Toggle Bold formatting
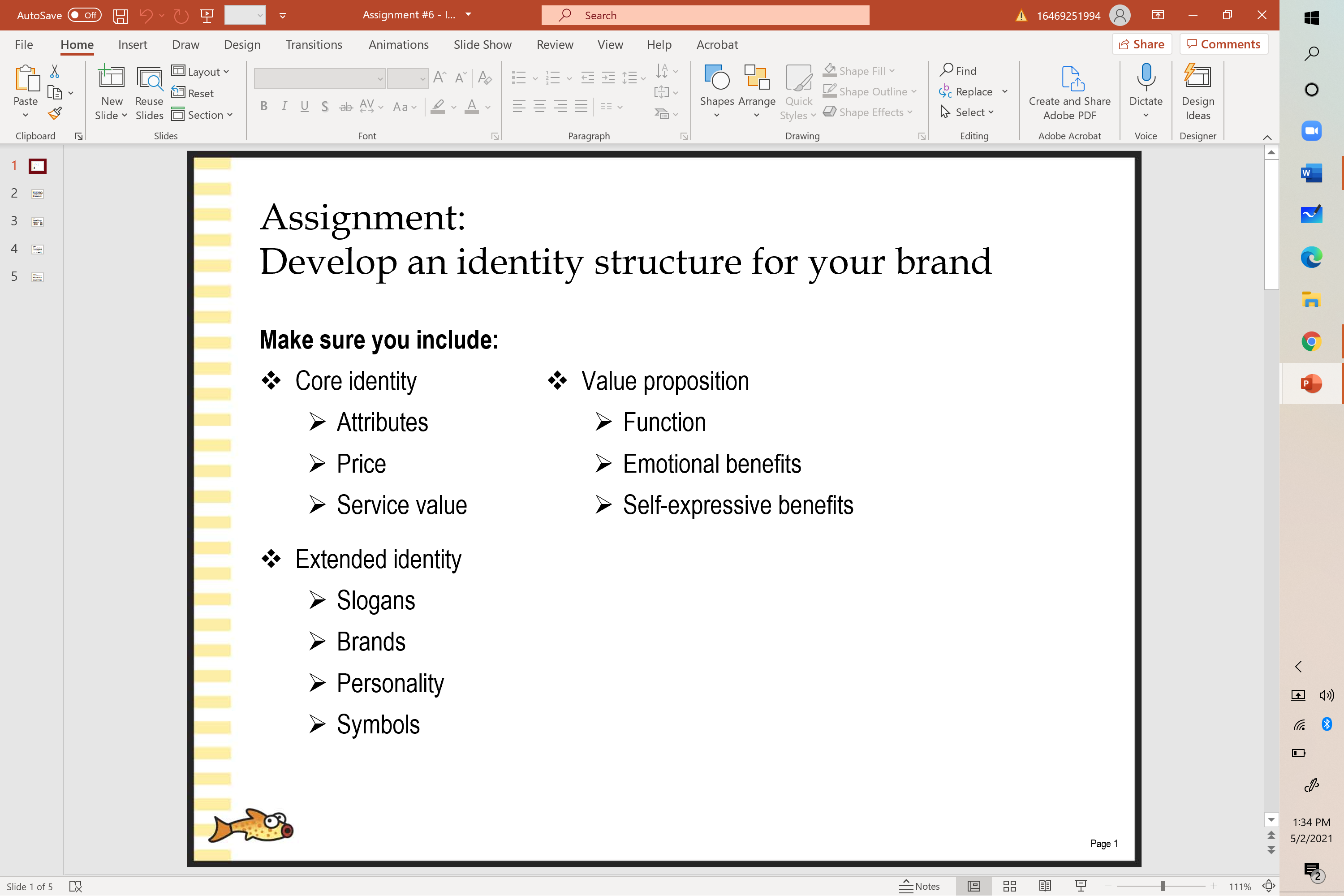 tap(263, 106)
